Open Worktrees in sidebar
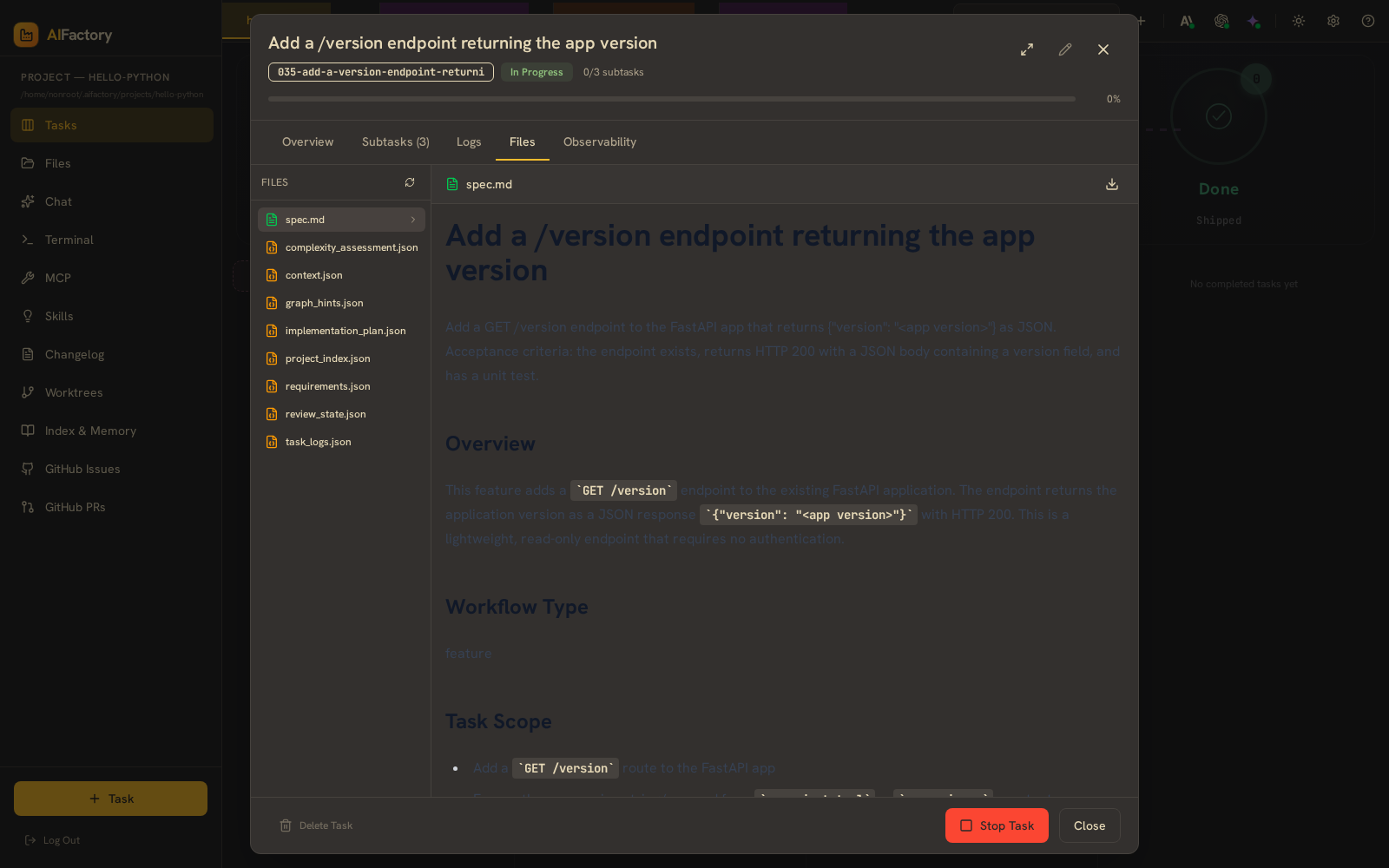The width and height of the screenshot is (1389, 868). point(112,392)
